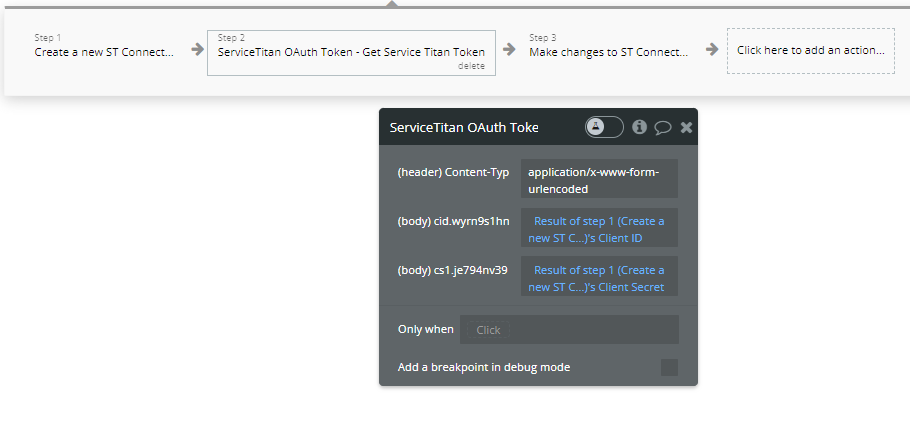Screen dimensions: 910x429
Task: Click the pointer caret above the workflow steps
Action: [x=393, y=4]
